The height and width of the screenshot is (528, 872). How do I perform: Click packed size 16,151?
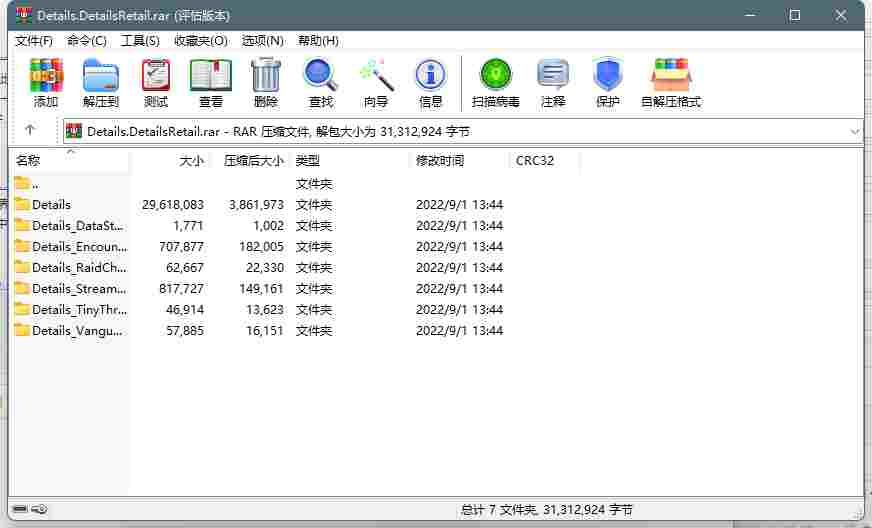pos(265,330)
